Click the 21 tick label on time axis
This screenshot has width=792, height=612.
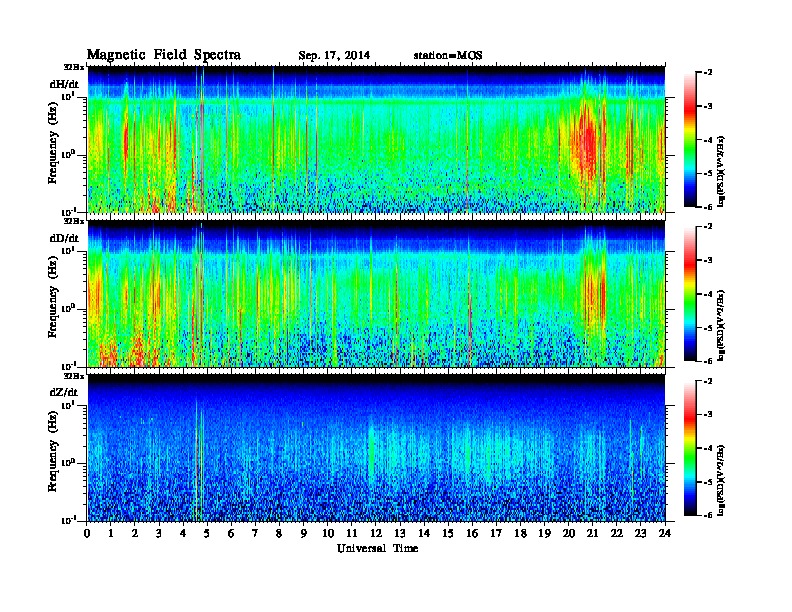pos(592,533)
